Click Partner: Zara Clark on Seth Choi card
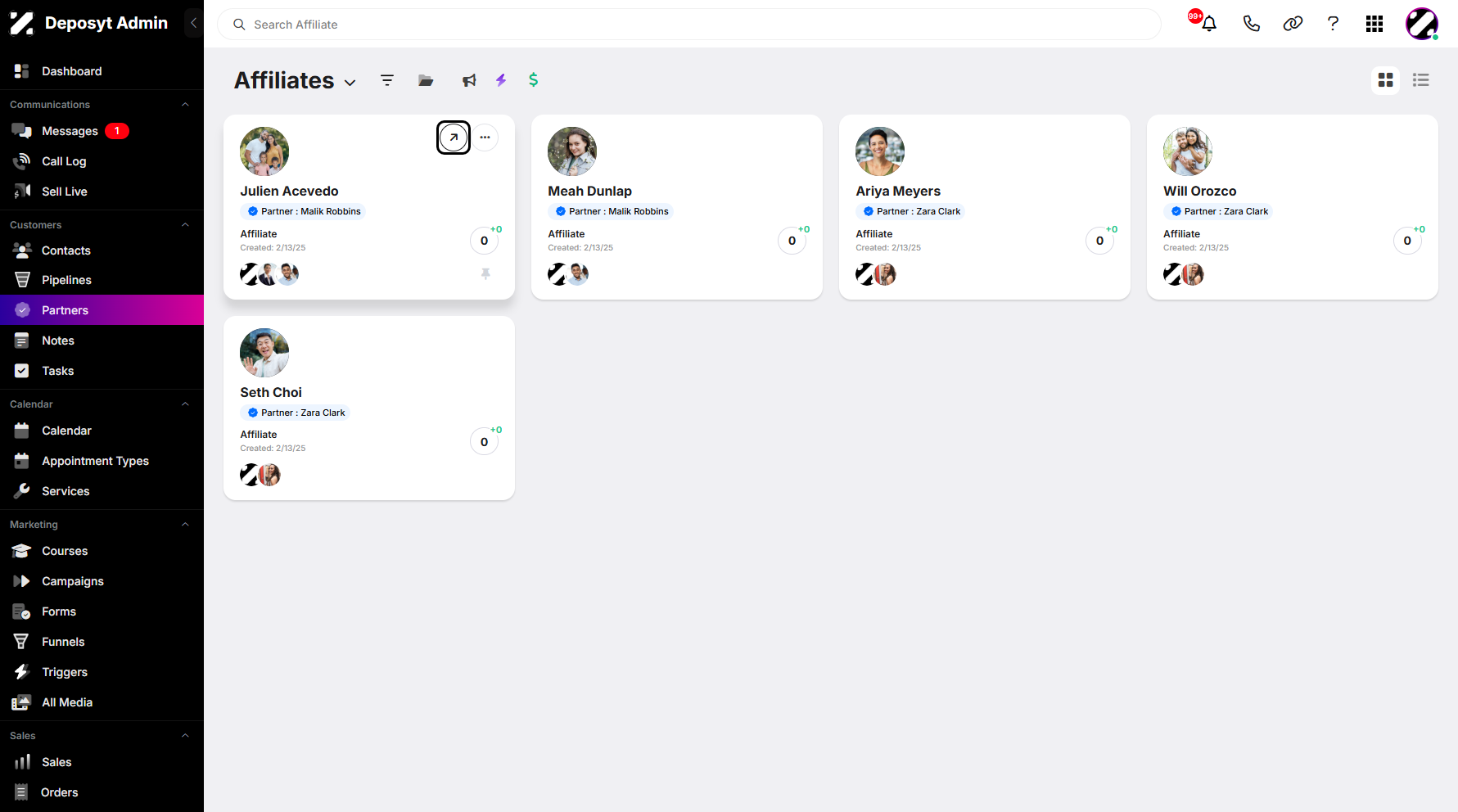 pyautogui.click(x=295, y=413)
